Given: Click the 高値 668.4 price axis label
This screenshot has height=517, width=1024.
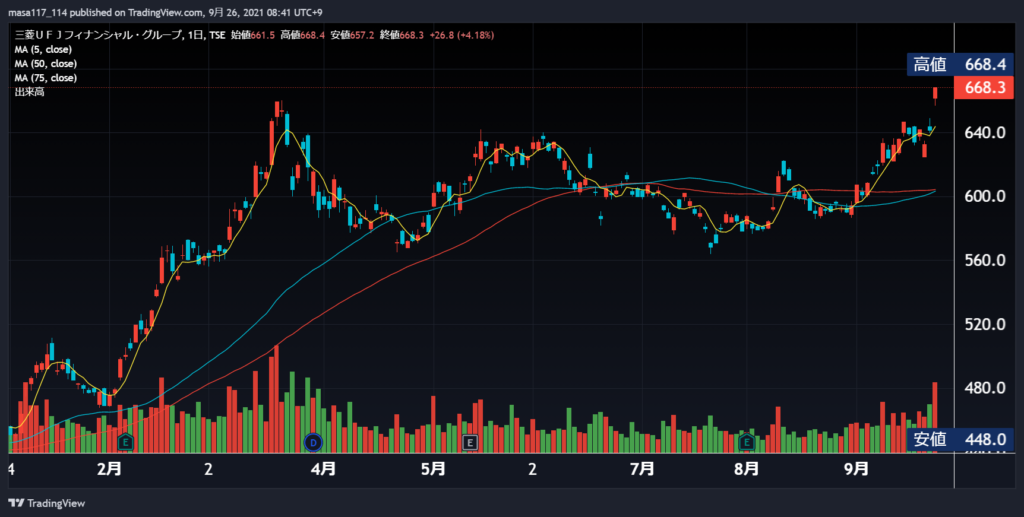Looking at the screenshot, I should point(960,64).
